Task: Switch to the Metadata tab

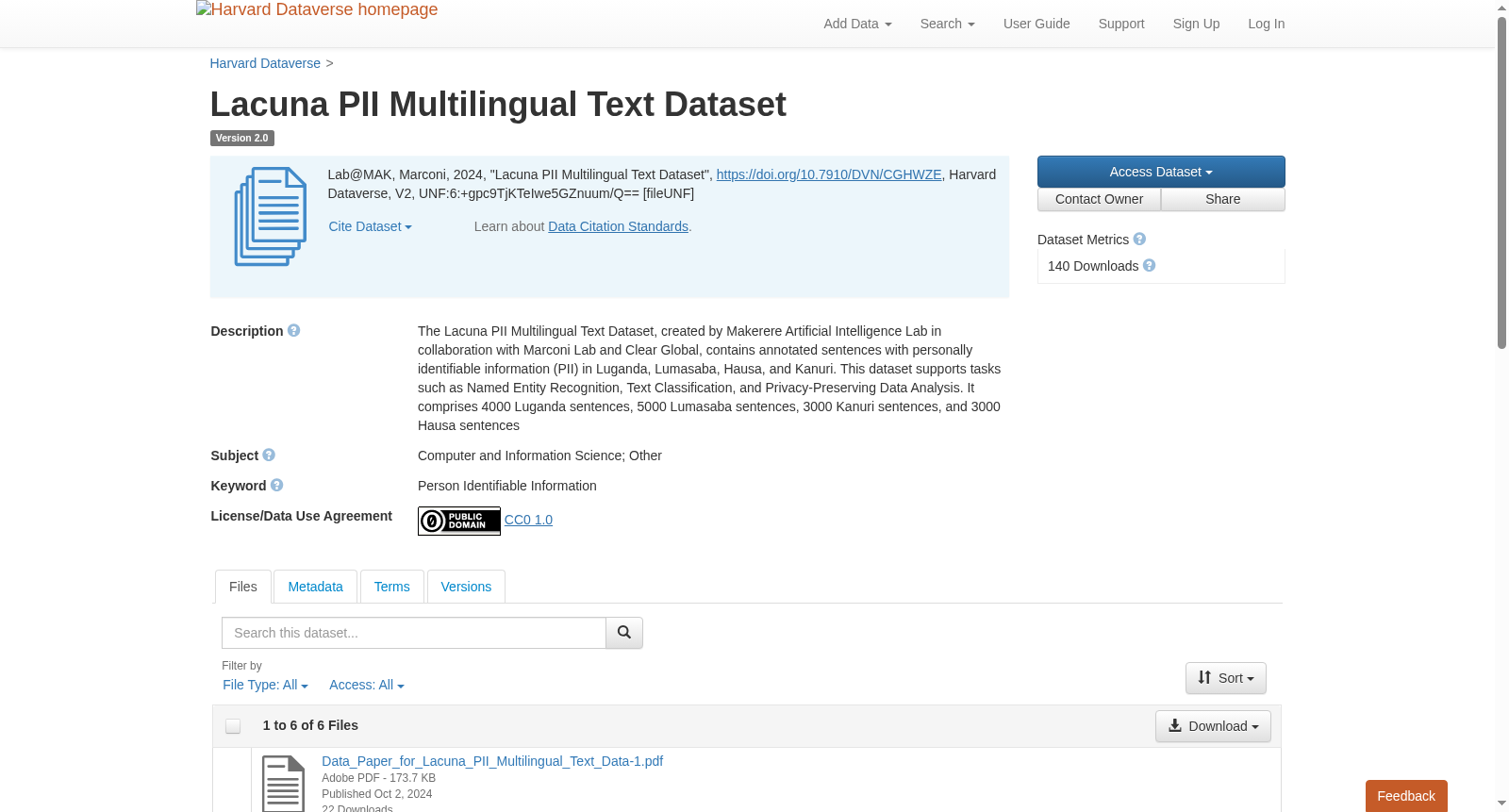Action: click(315, 587)
